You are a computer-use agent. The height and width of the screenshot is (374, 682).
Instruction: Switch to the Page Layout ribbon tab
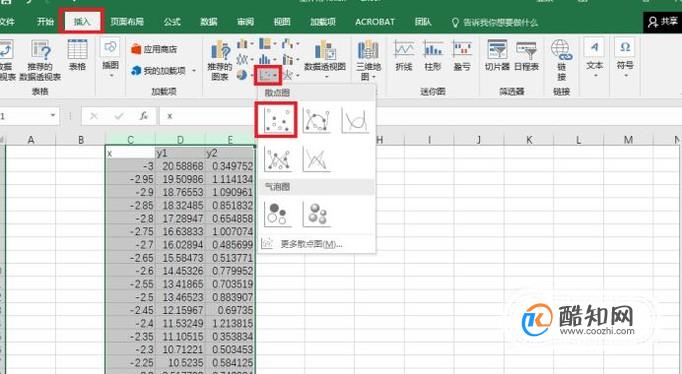click(x=127, y=22)
